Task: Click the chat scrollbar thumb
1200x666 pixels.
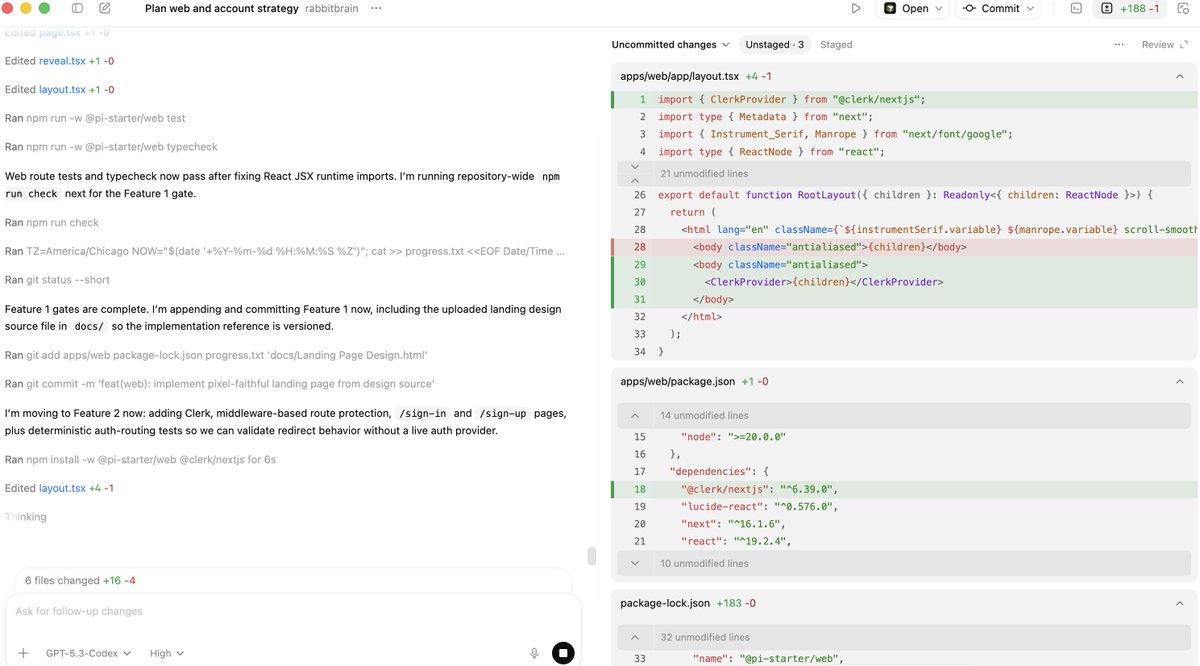Action: click(x=591, y=556)
